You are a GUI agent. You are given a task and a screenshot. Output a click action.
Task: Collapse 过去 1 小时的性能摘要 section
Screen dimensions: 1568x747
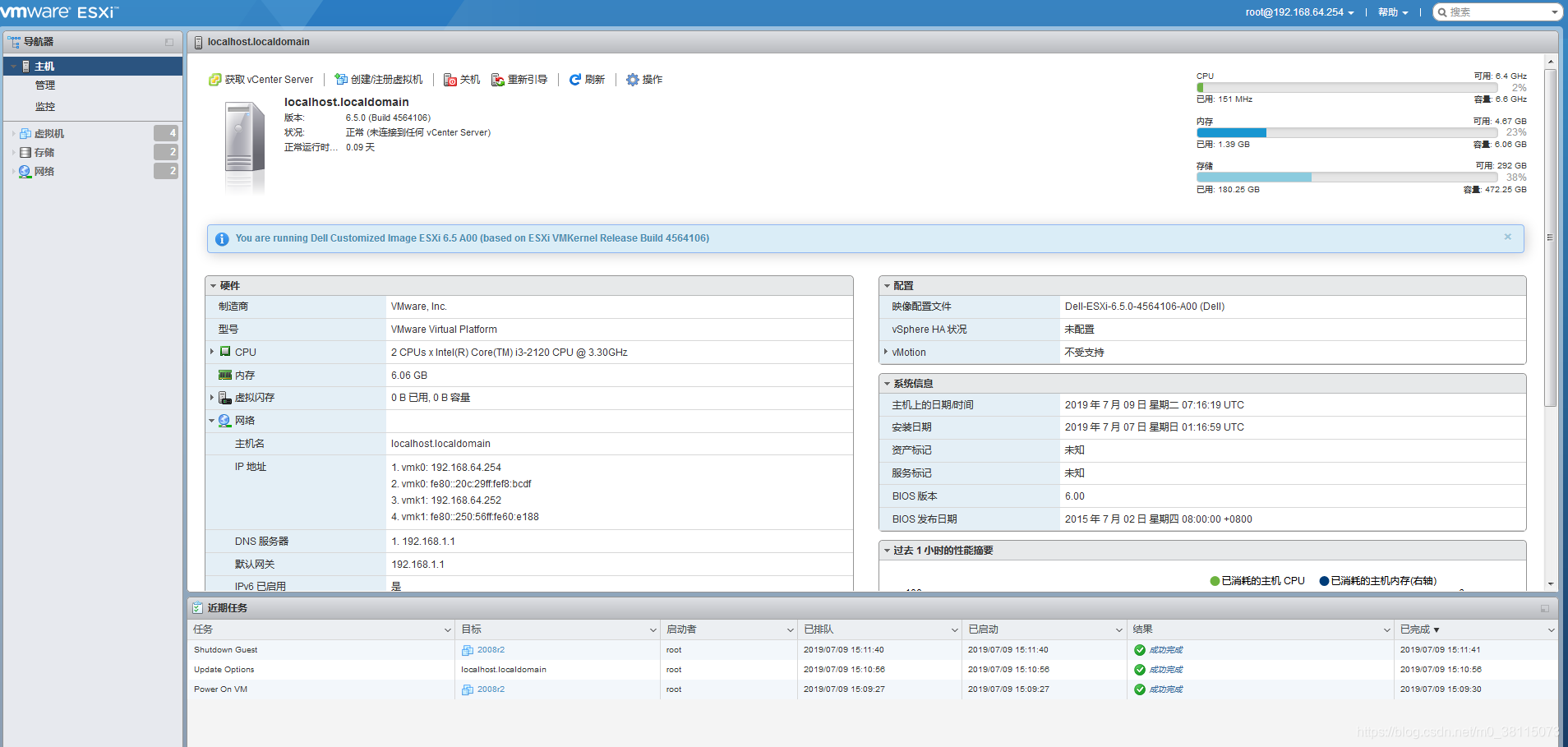click(x=888, y=551)
